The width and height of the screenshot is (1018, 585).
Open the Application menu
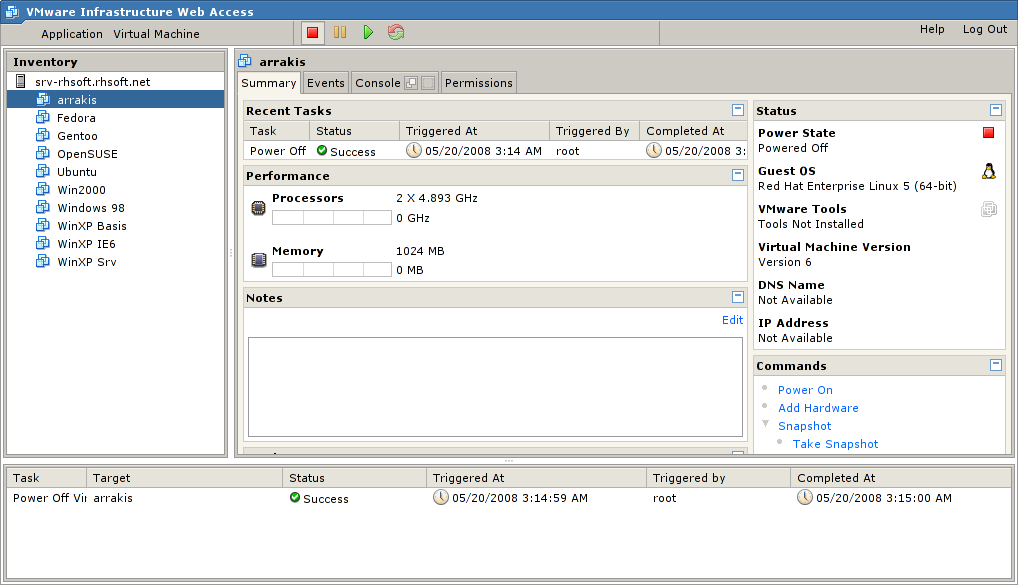tap(72, 34)
